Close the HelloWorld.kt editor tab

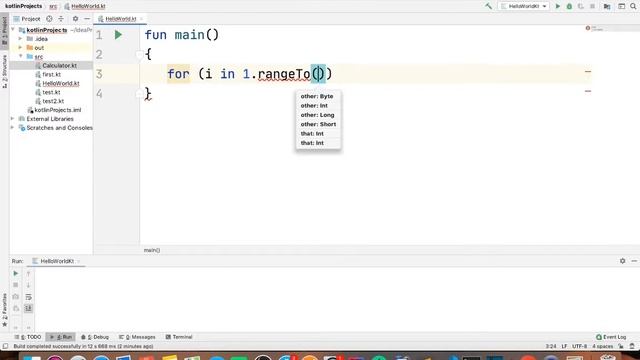[141, 19]
